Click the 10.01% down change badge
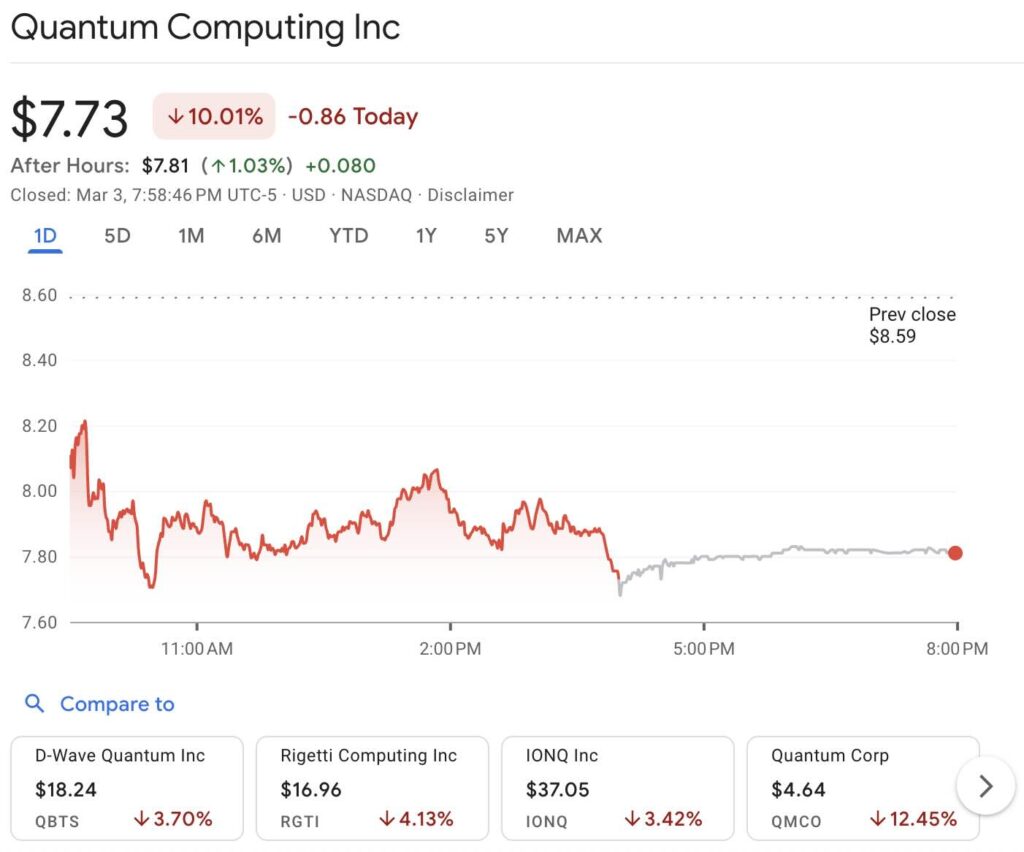 pyautogui.click(x=214, y=117)
